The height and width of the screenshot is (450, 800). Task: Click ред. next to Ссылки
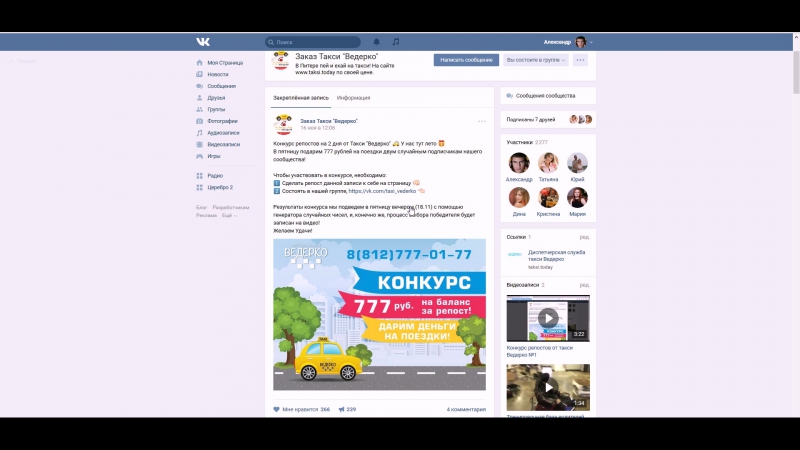pyautogui.click(x=584, y=237)
